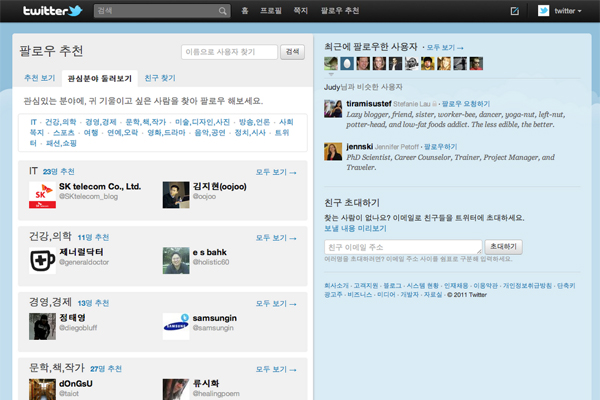
Task: Expand all 건강,의학 recommendations with 모두 보기
Action: coord(276,238)
